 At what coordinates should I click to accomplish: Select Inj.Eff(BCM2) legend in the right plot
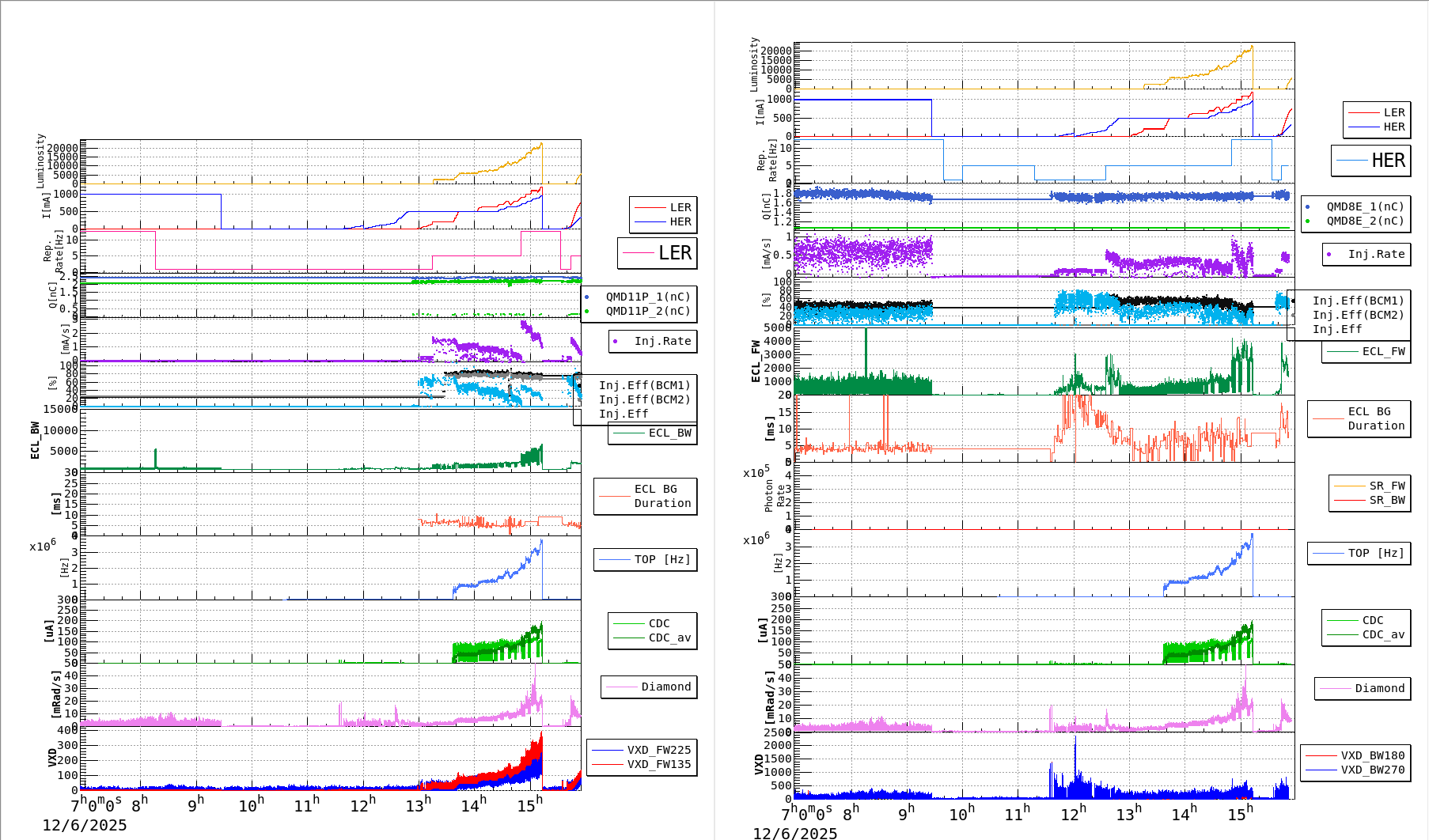pyautogui.click(x=1359, y=315)
